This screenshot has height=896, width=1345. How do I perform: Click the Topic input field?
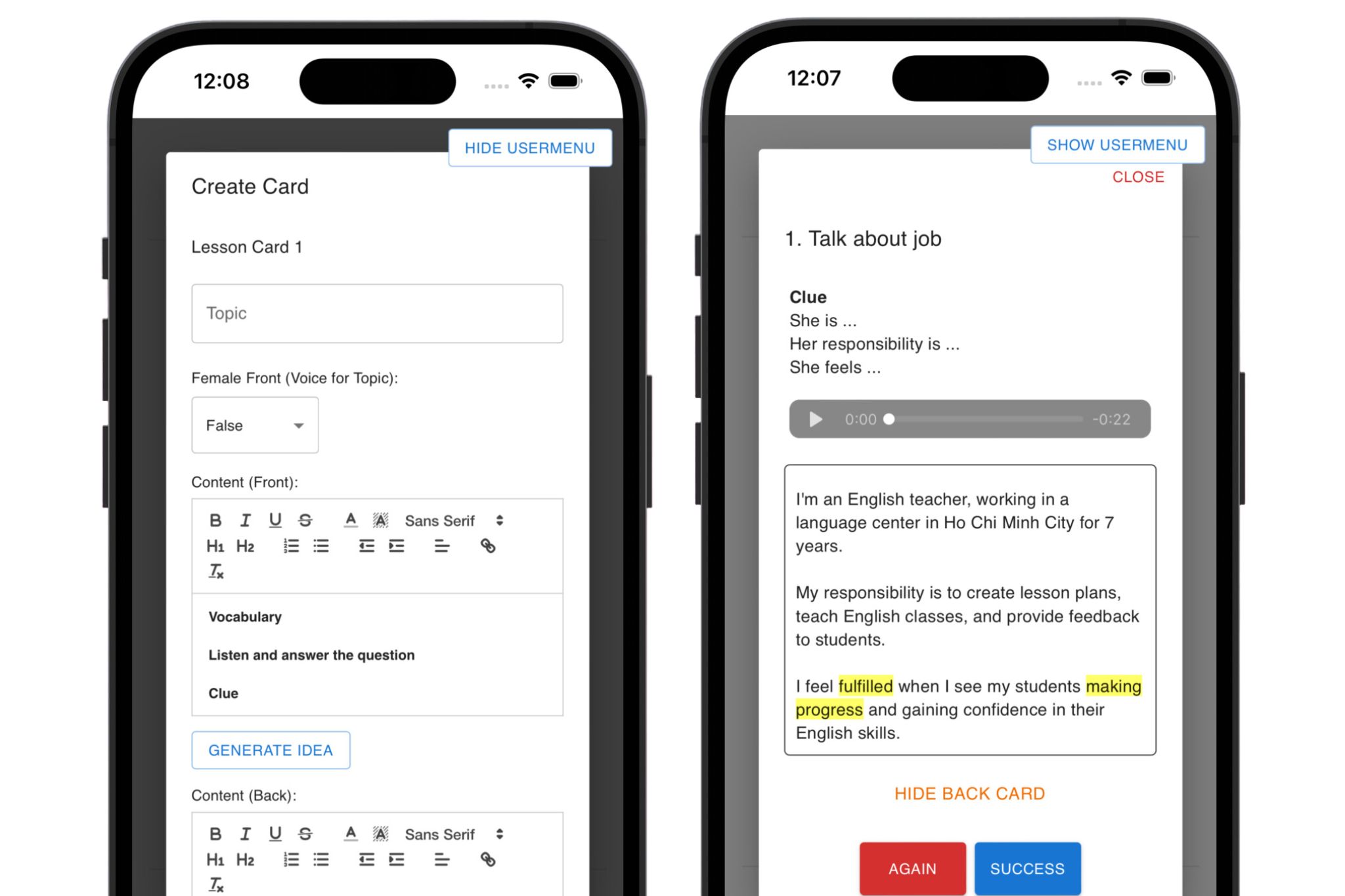[x=377, y=313]
